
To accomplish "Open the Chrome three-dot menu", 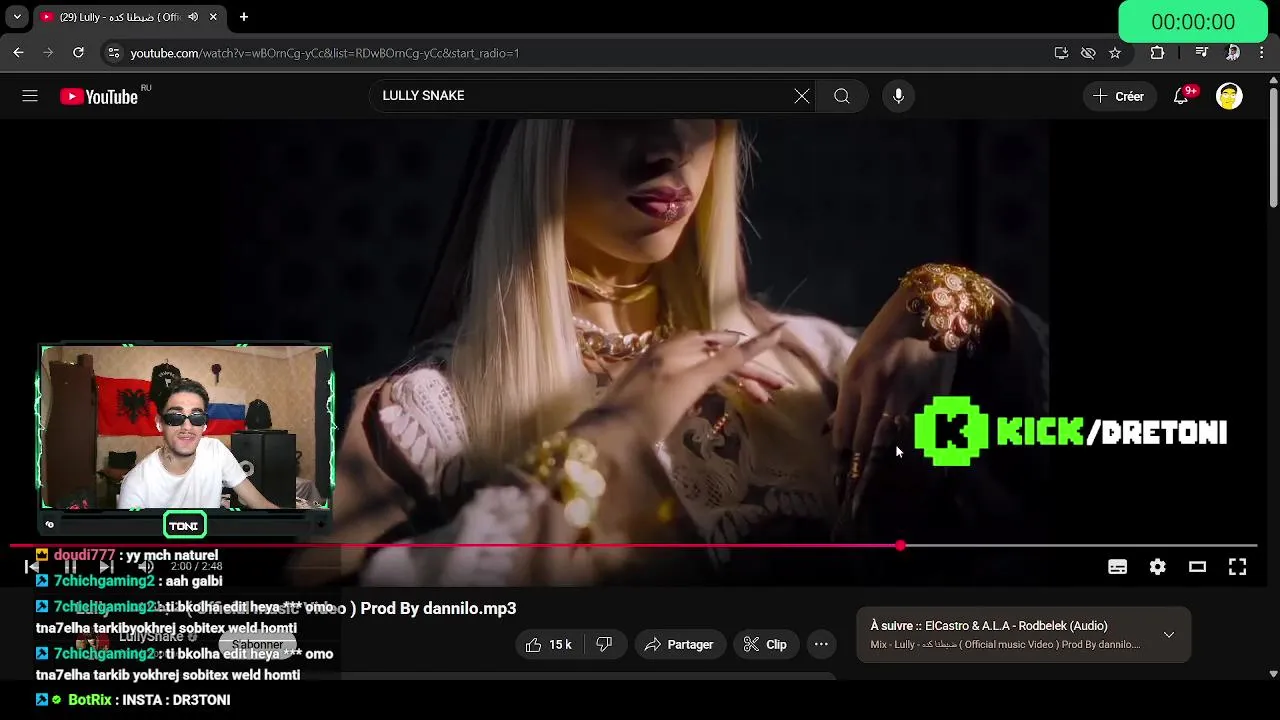I will 1262,53.
